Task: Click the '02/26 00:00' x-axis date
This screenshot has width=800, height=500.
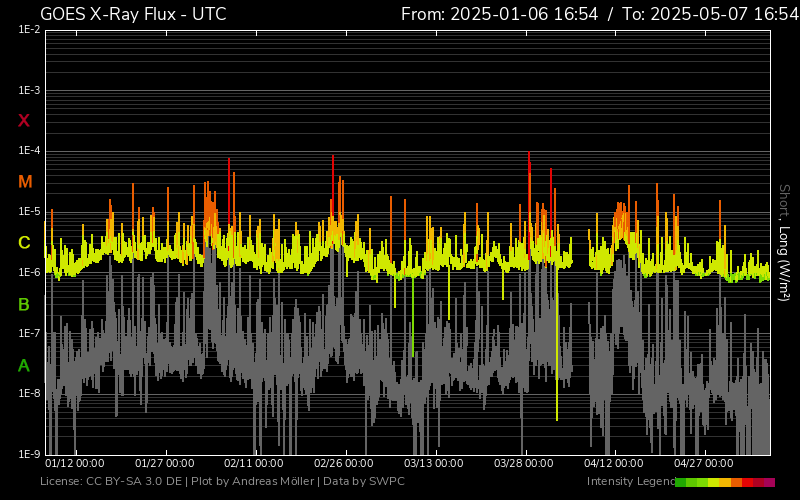Action: point(344,463)
